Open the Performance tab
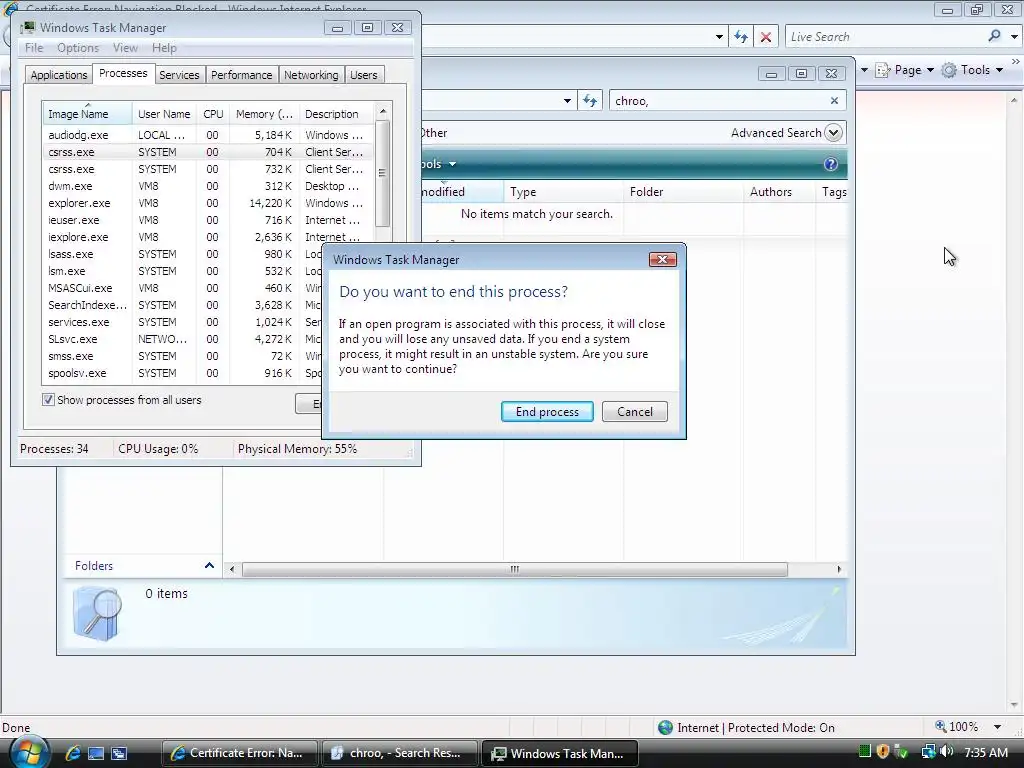Image resolution: width=1024 pixels, height=768 pixels. tap(241, 75)
